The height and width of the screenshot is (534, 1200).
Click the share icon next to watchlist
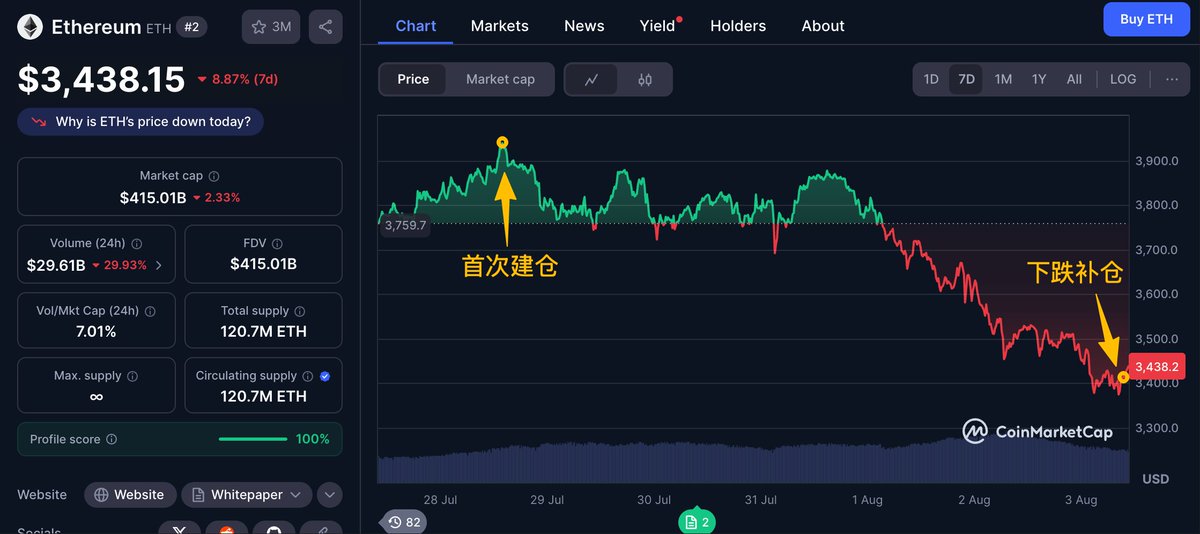(325, 27)
